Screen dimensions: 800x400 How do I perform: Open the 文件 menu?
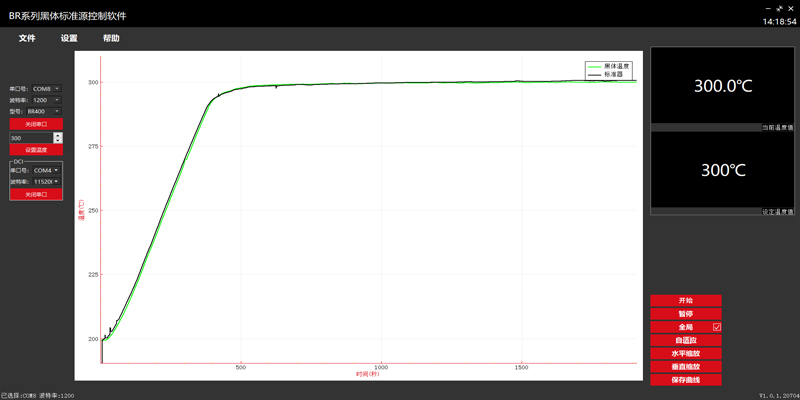point(27,38)
